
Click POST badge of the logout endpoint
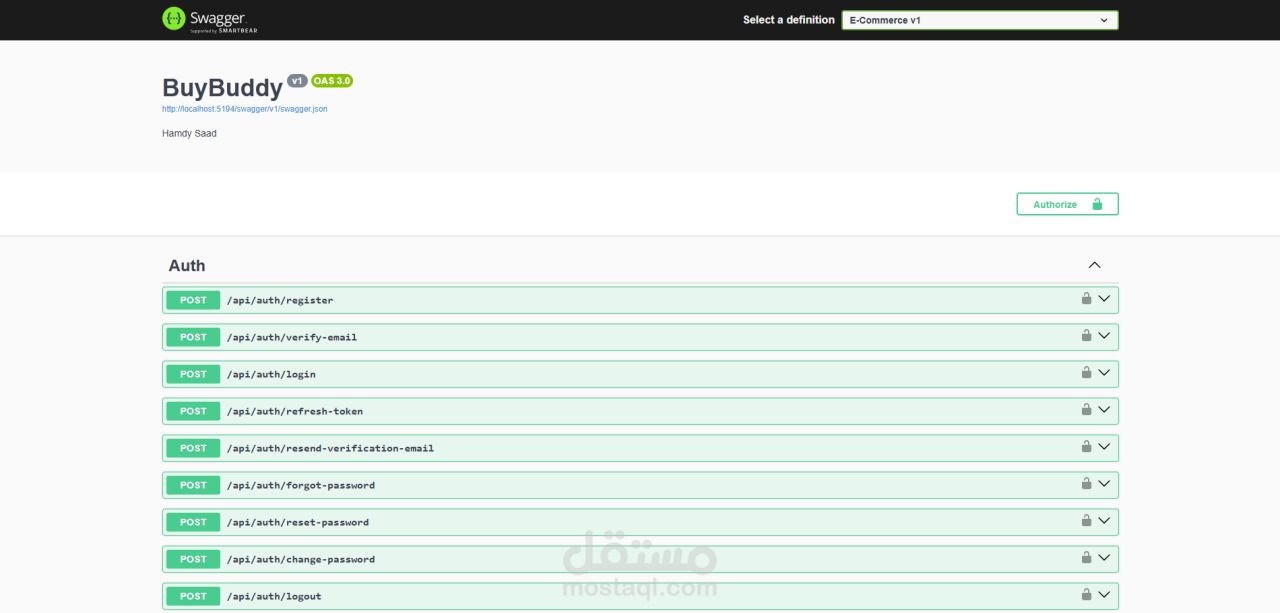coord(193,596)
